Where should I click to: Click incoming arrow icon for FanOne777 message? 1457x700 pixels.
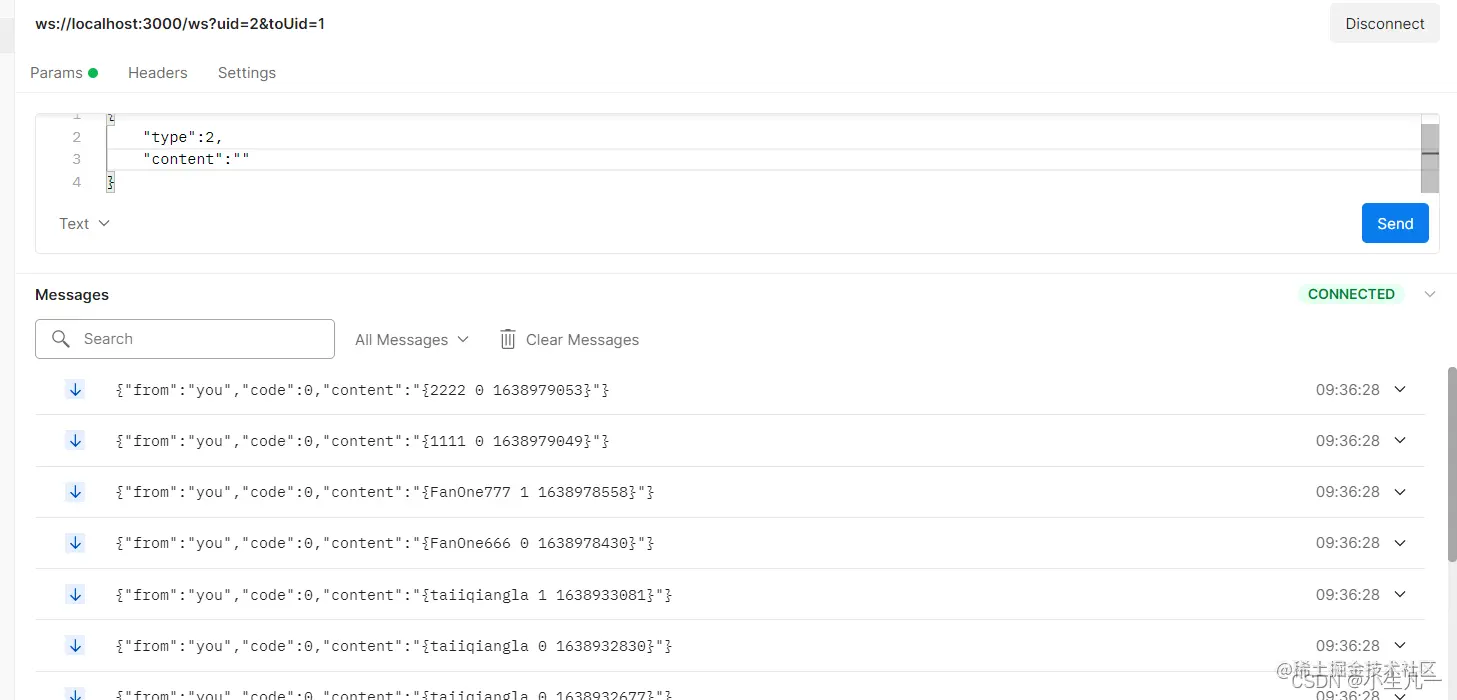(x=75, y=492)
